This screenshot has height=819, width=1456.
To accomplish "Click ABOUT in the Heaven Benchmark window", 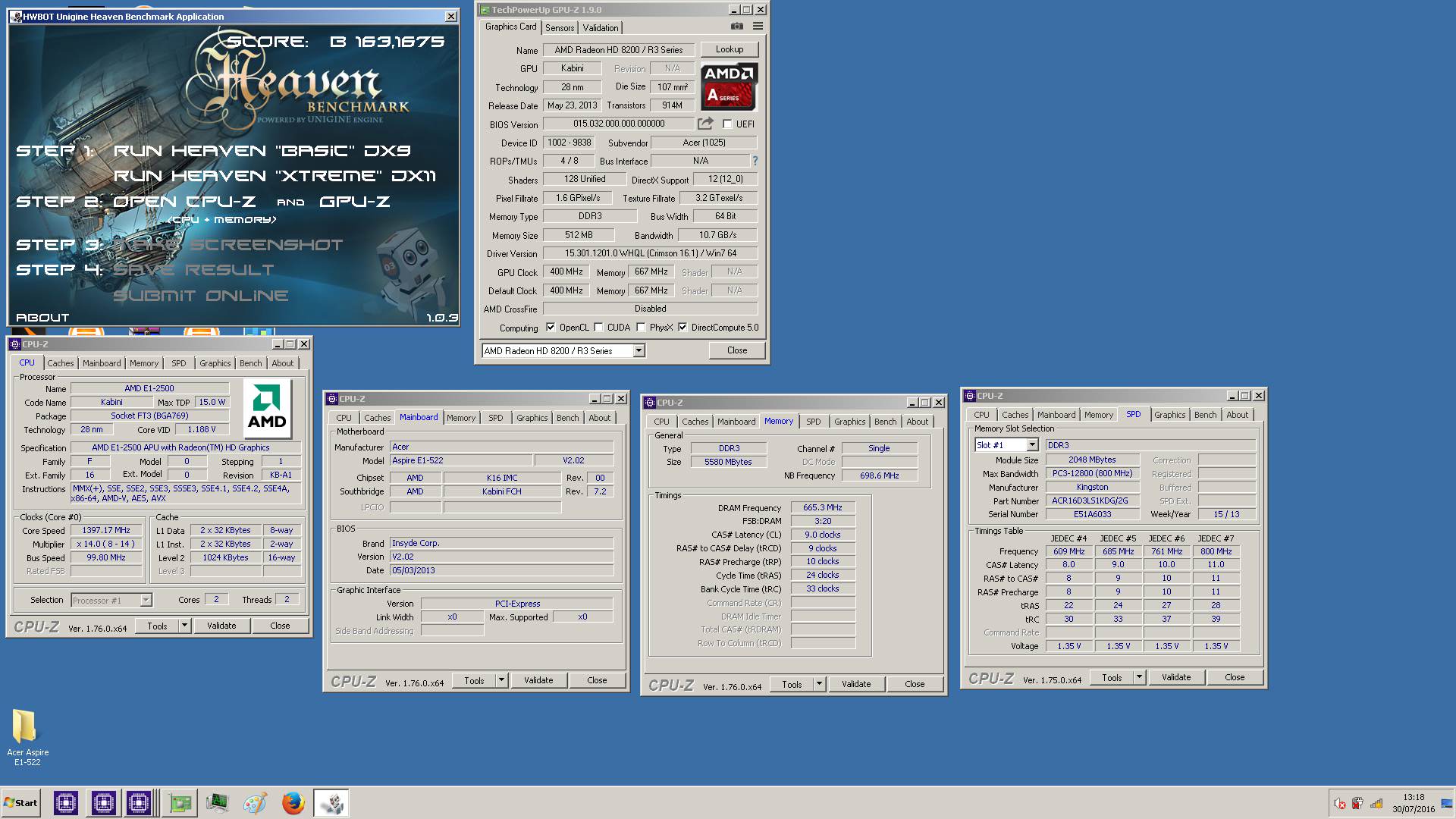I will [42, 318].
